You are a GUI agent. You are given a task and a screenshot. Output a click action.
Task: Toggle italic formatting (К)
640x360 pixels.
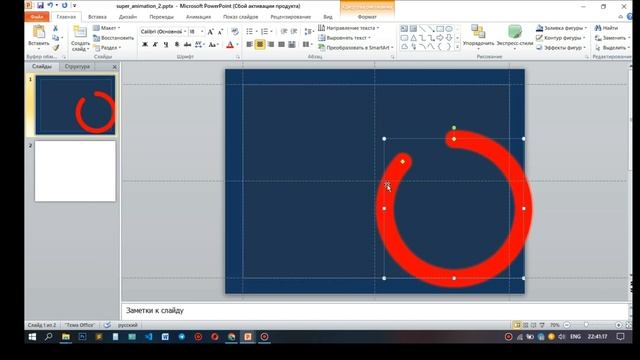pos(156,44)
